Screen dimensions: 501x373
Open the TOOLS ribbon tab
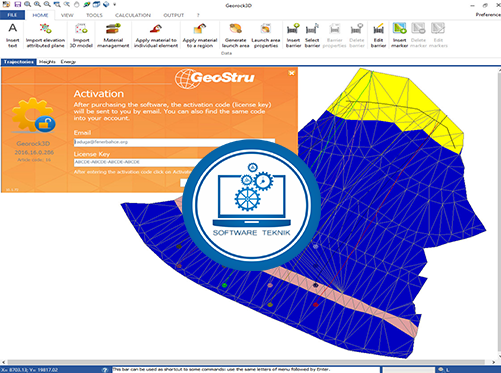(x=94, y=15)
